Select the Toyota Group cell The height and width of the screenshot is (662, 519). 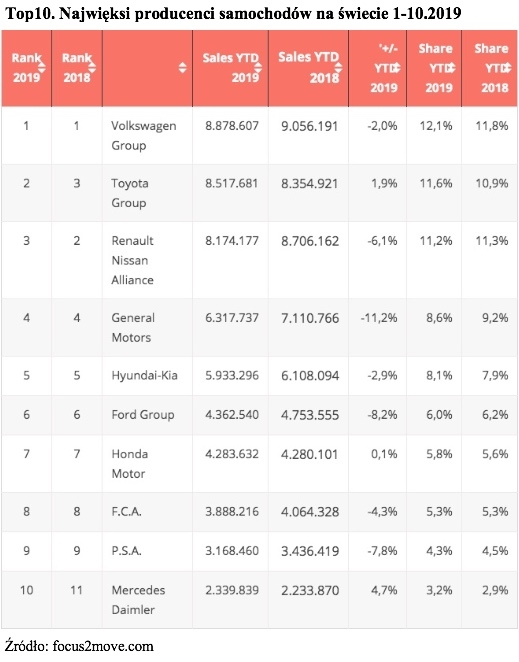(130, 193)
